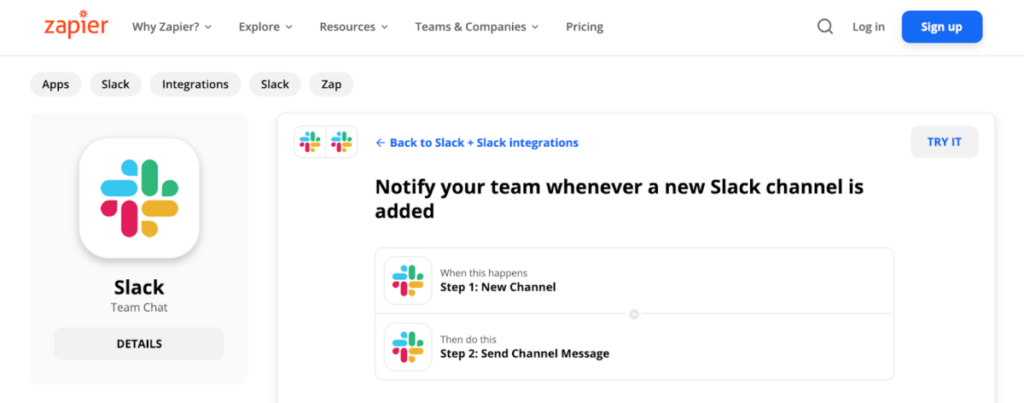Open the search magnifier icon
This screenshot has width=1024, height=403.
pos(825,27)
